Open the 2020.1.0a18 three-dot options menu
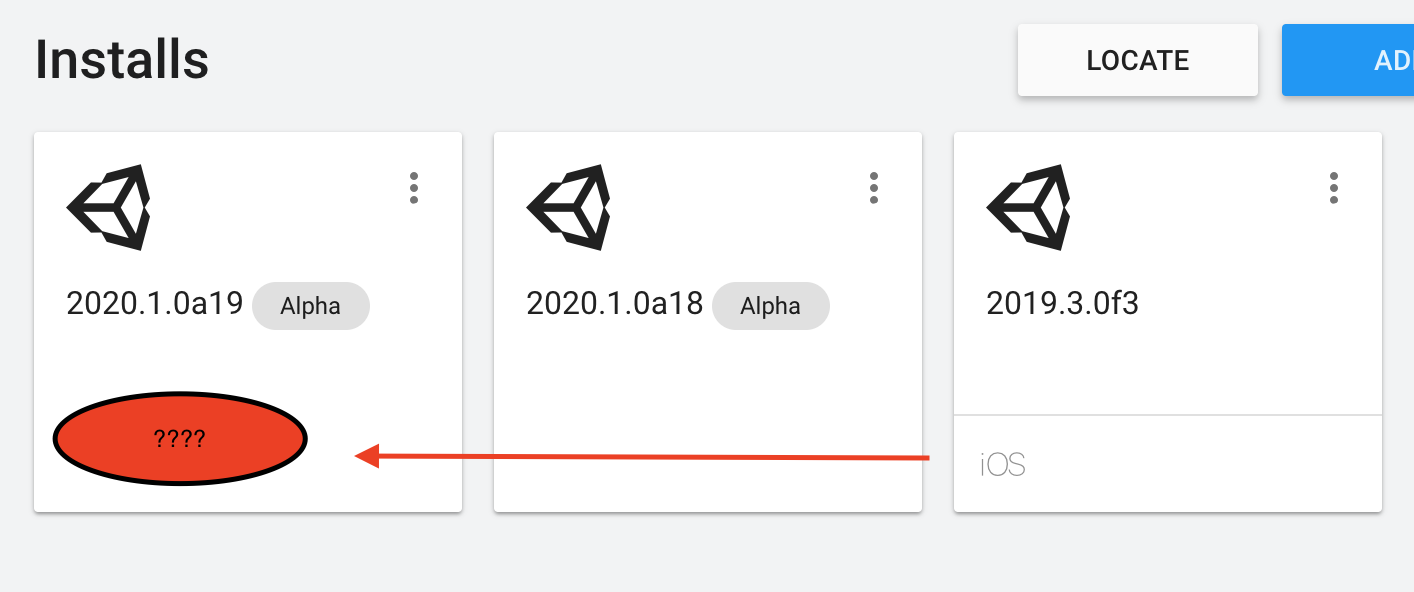The height and width of the screenshot is (592, 1414). (x=874, y=188)
